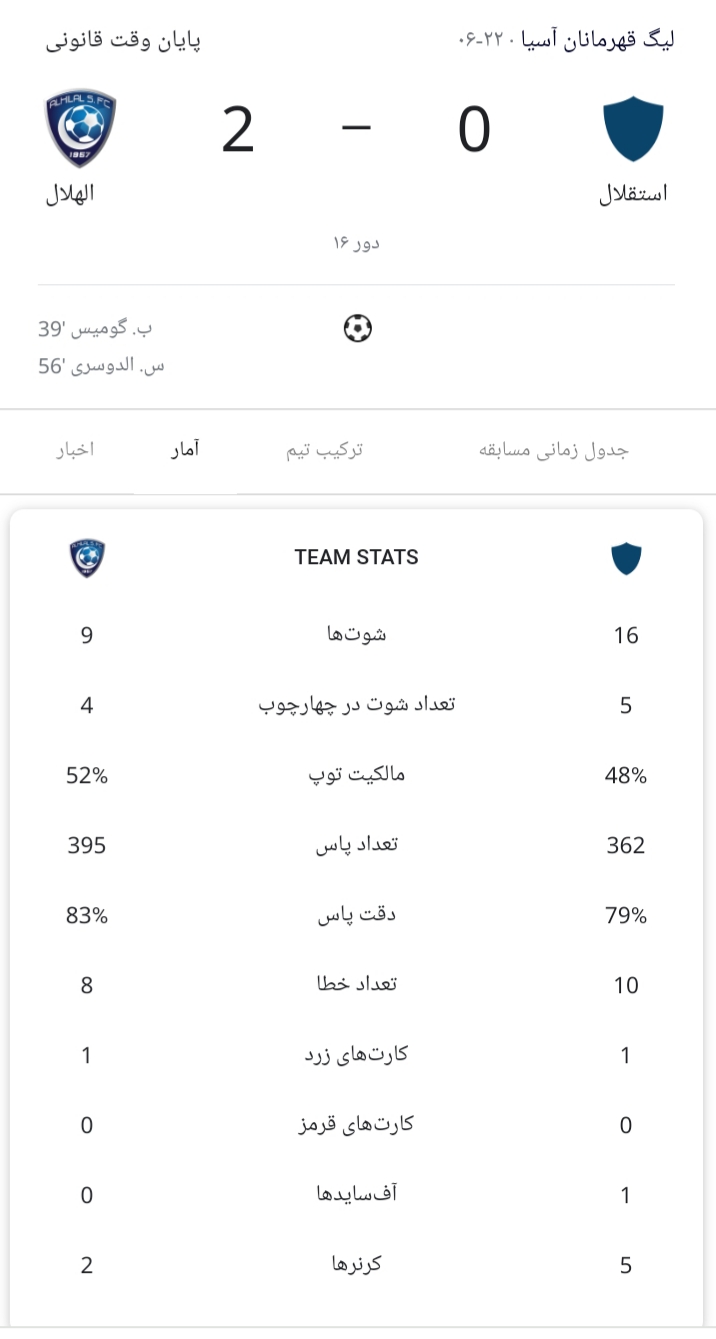Tap the small Esteghlal shield in Team Stats
The width and height of the screenshot is (716, 1339).
(x=626, y=558)
